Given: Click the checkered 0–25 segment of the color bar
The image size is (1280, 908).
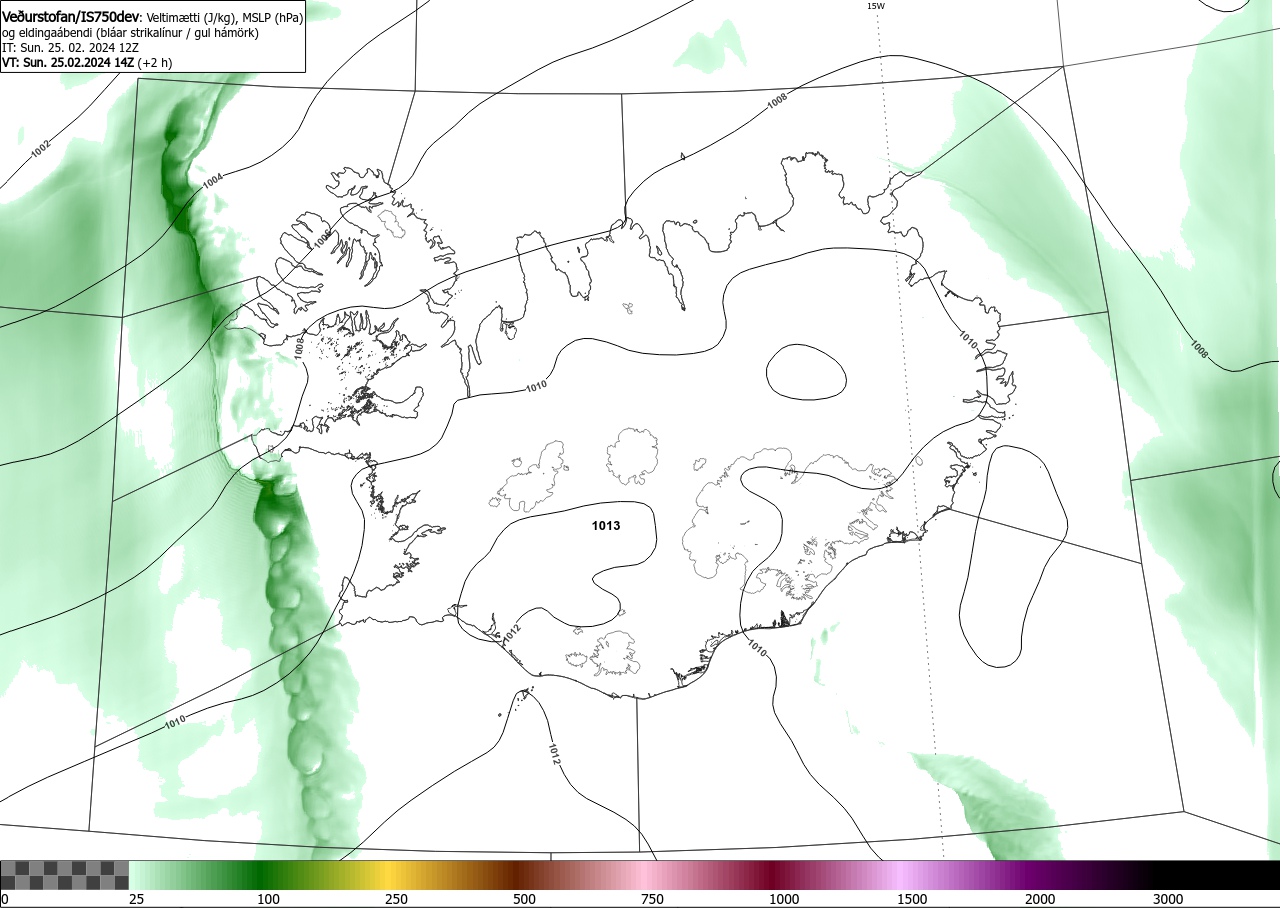Looking at the screenshot, I should point(64,875).
